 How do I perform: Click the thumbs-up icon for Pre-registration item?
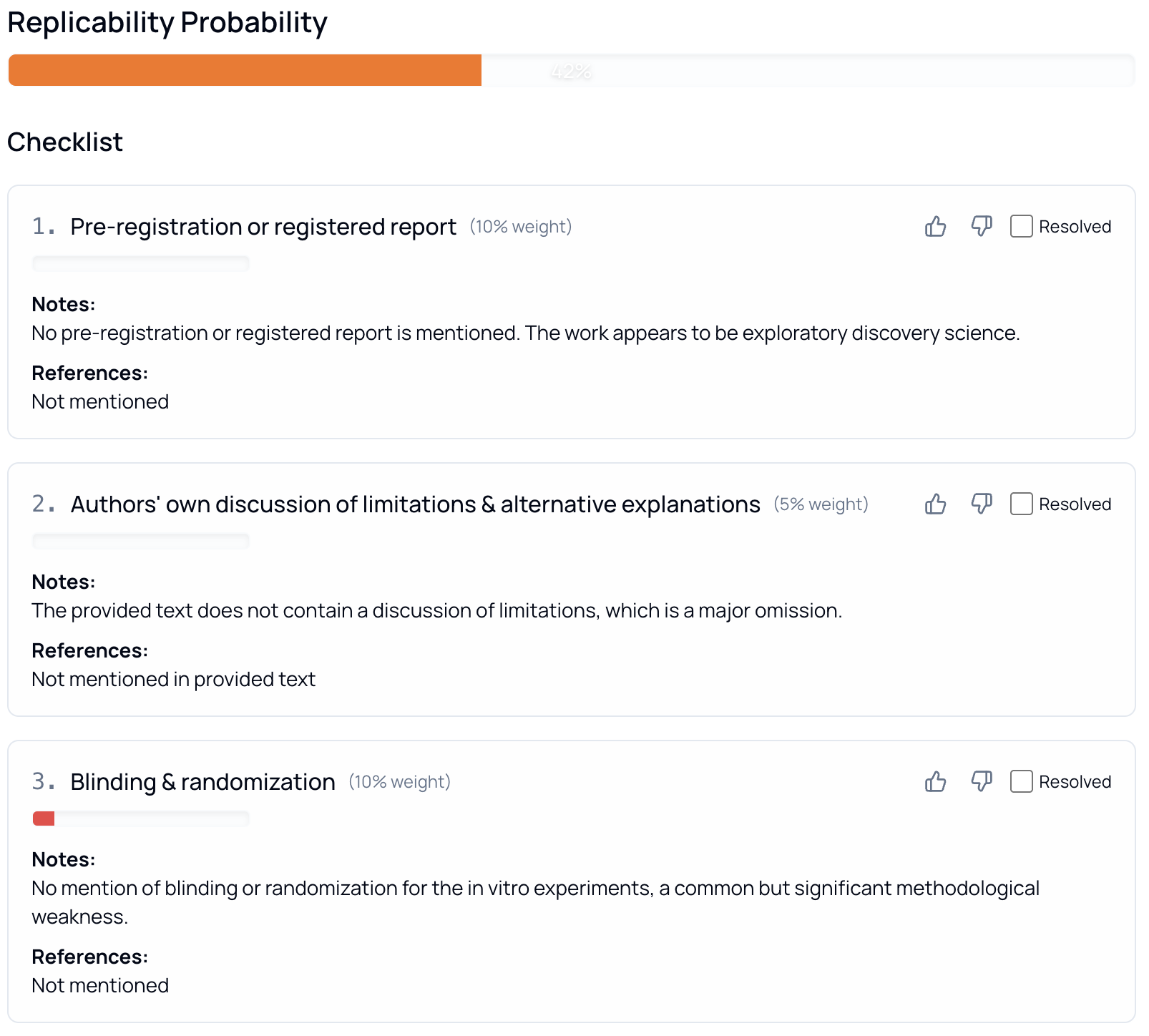(936, 227)
